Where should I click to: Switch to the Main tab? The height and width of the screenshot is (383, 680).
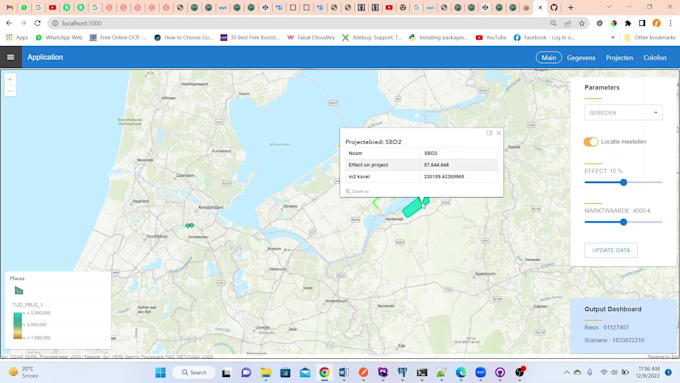click(549, 58)
